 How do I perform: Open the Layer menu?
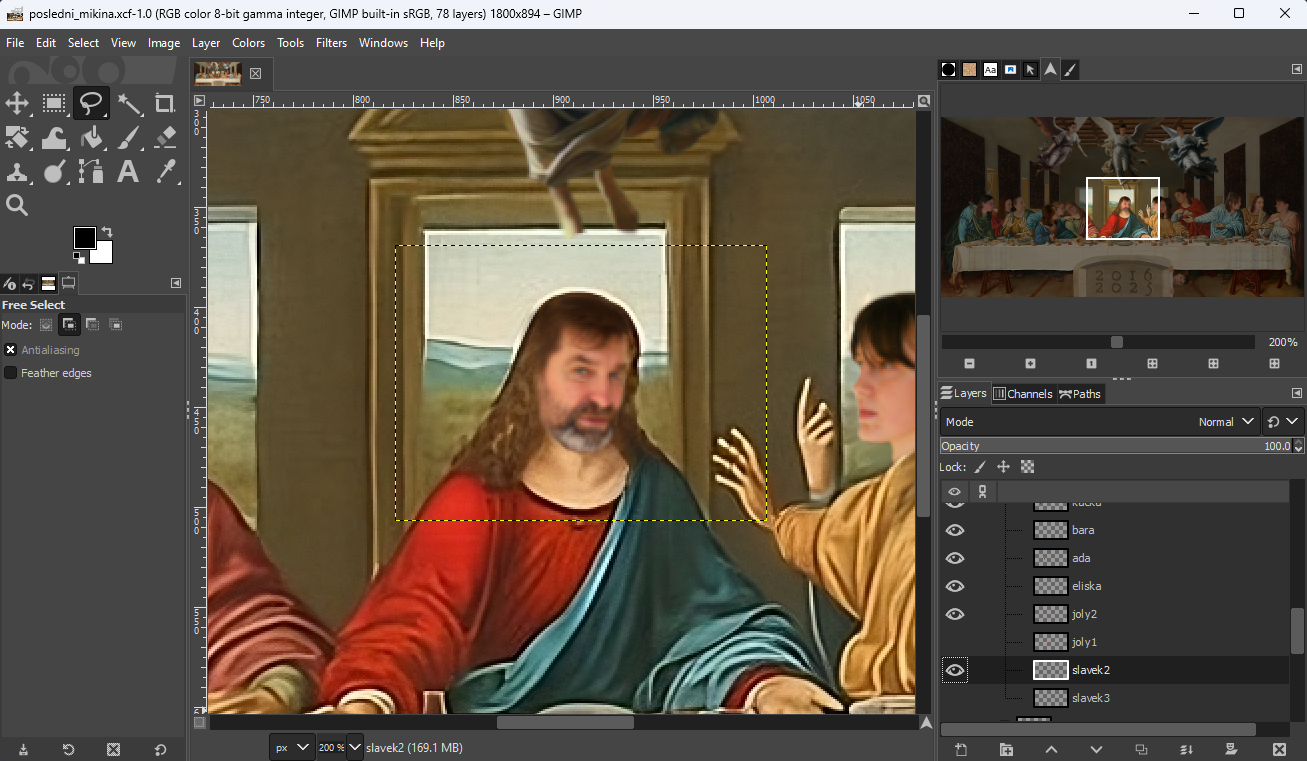coord(206,43)
